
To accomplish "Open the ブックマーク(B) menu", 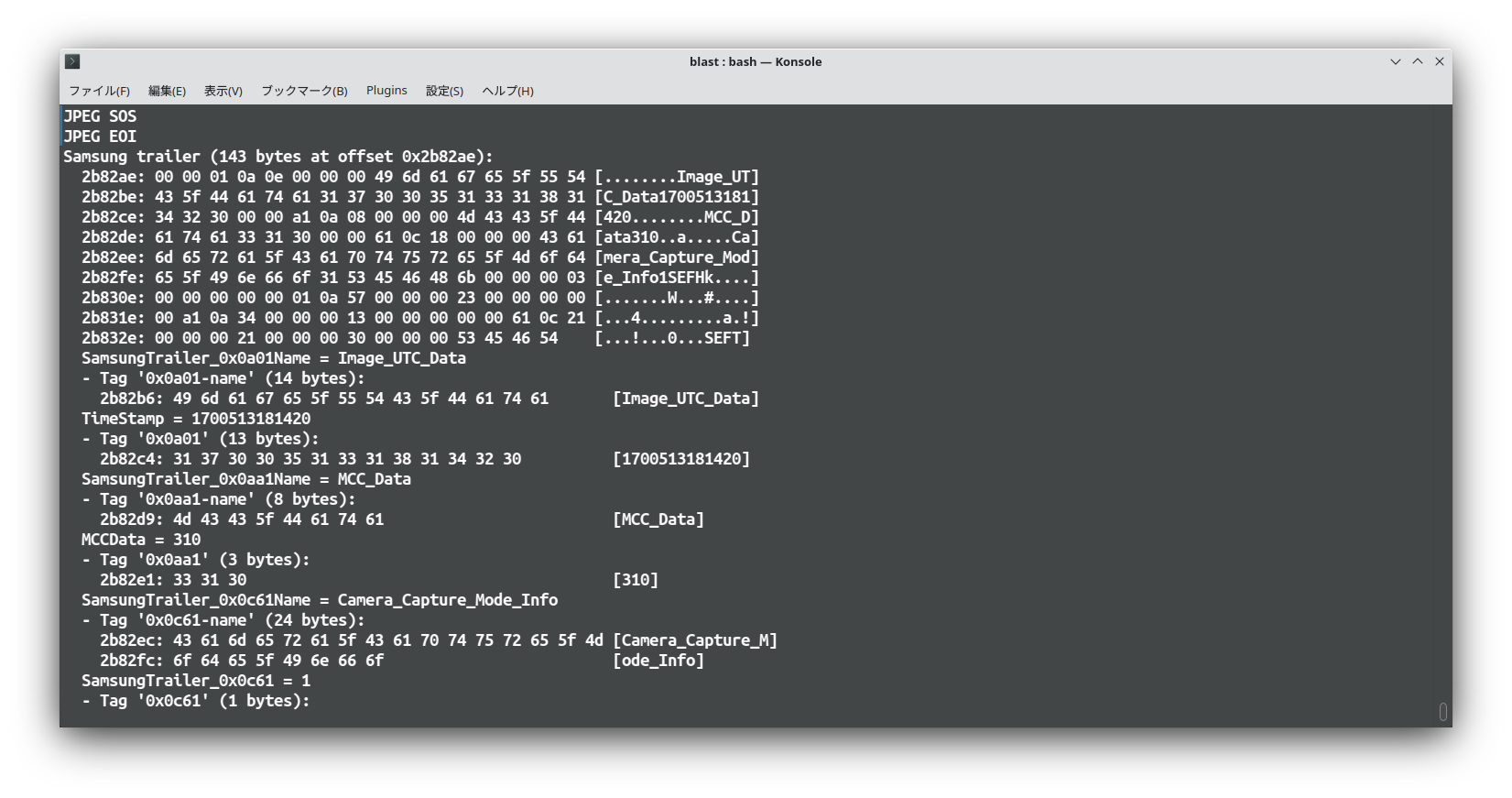I will (x=304, y=91).
